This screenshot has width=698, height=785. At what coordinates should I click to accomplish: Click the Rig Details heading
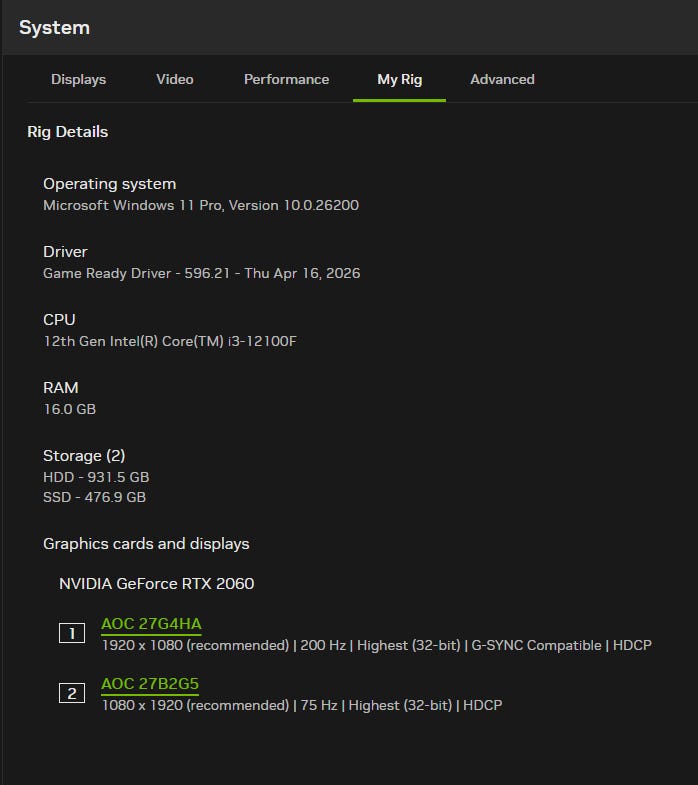[68, 132]
